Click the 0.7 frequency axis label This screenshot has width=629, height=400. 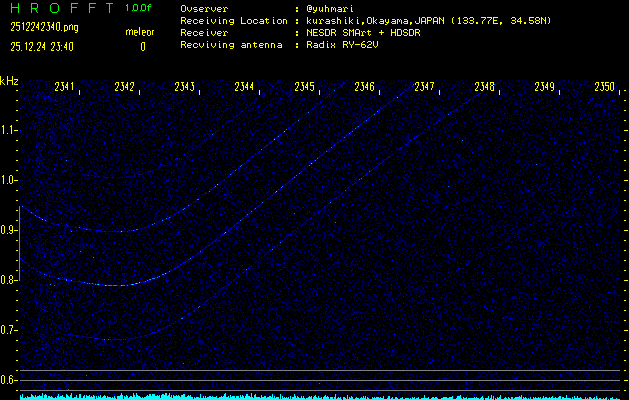point(9,330)
